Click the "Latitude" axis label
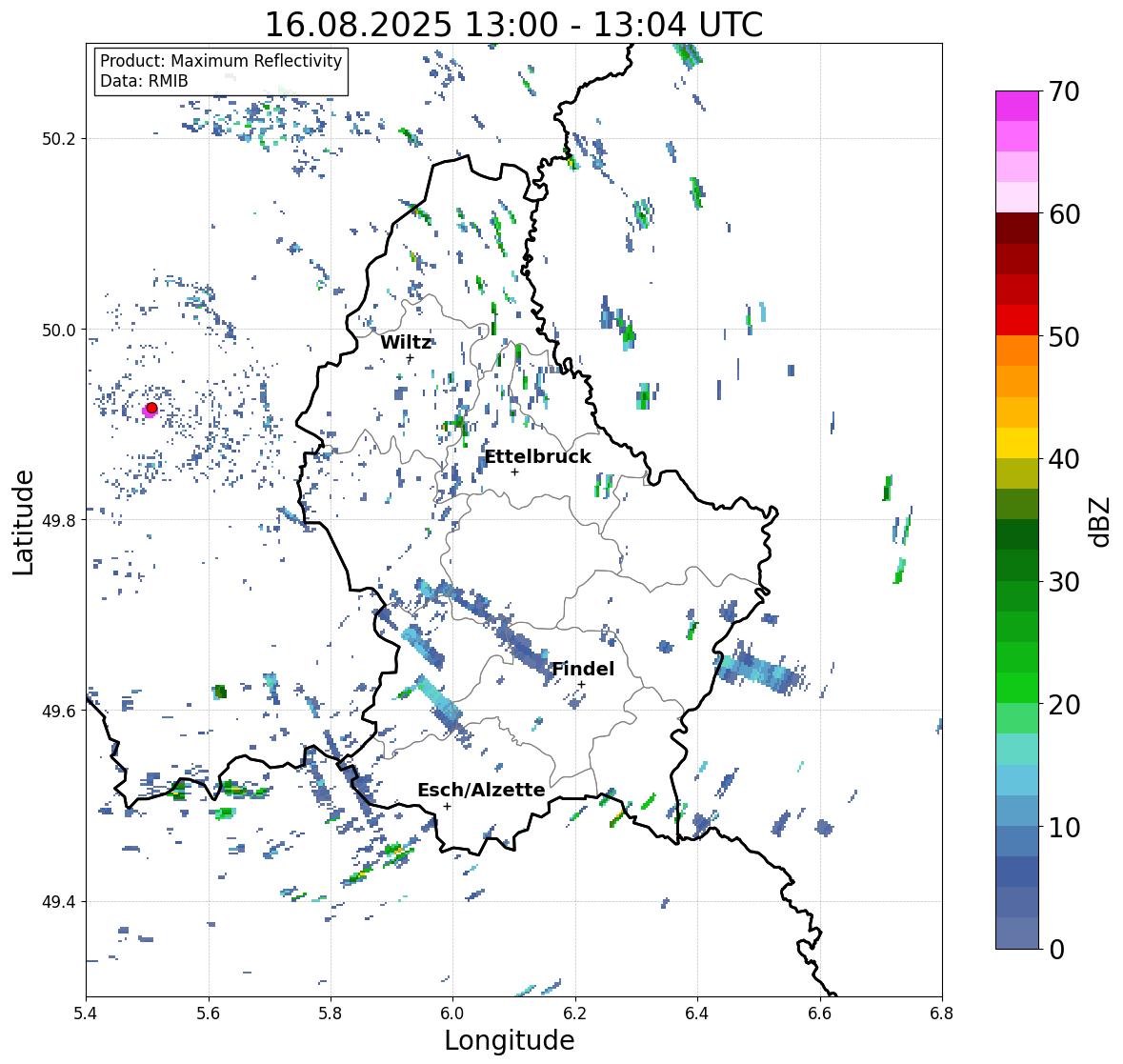This screenshot has height=1064, width=1123. tap(23, 523)
